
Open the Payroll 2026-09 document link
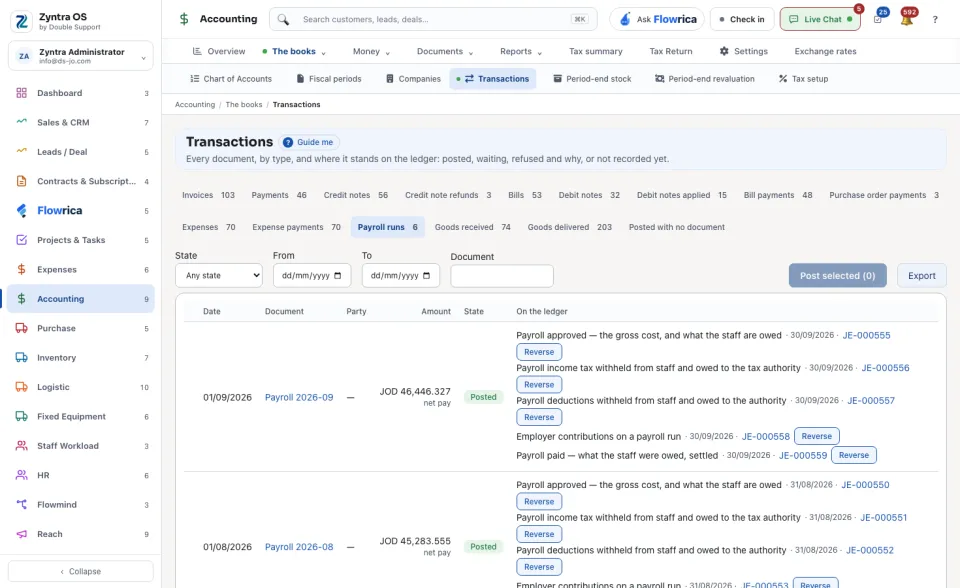point(299,398)
